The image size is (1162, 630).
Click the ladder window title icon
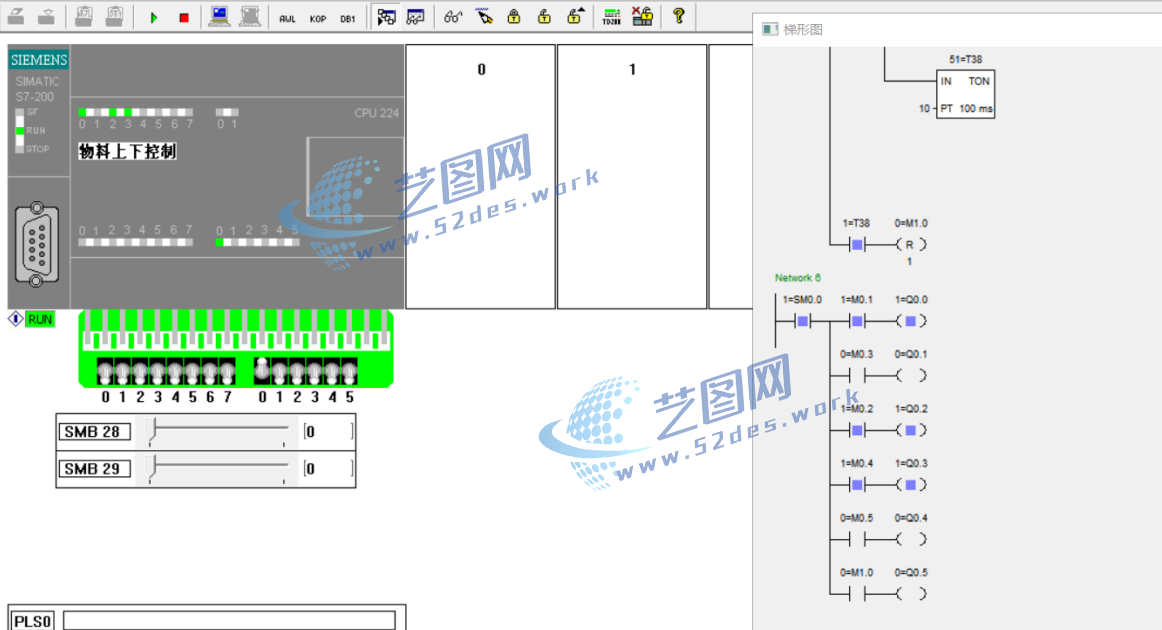[x=771, y=29]
